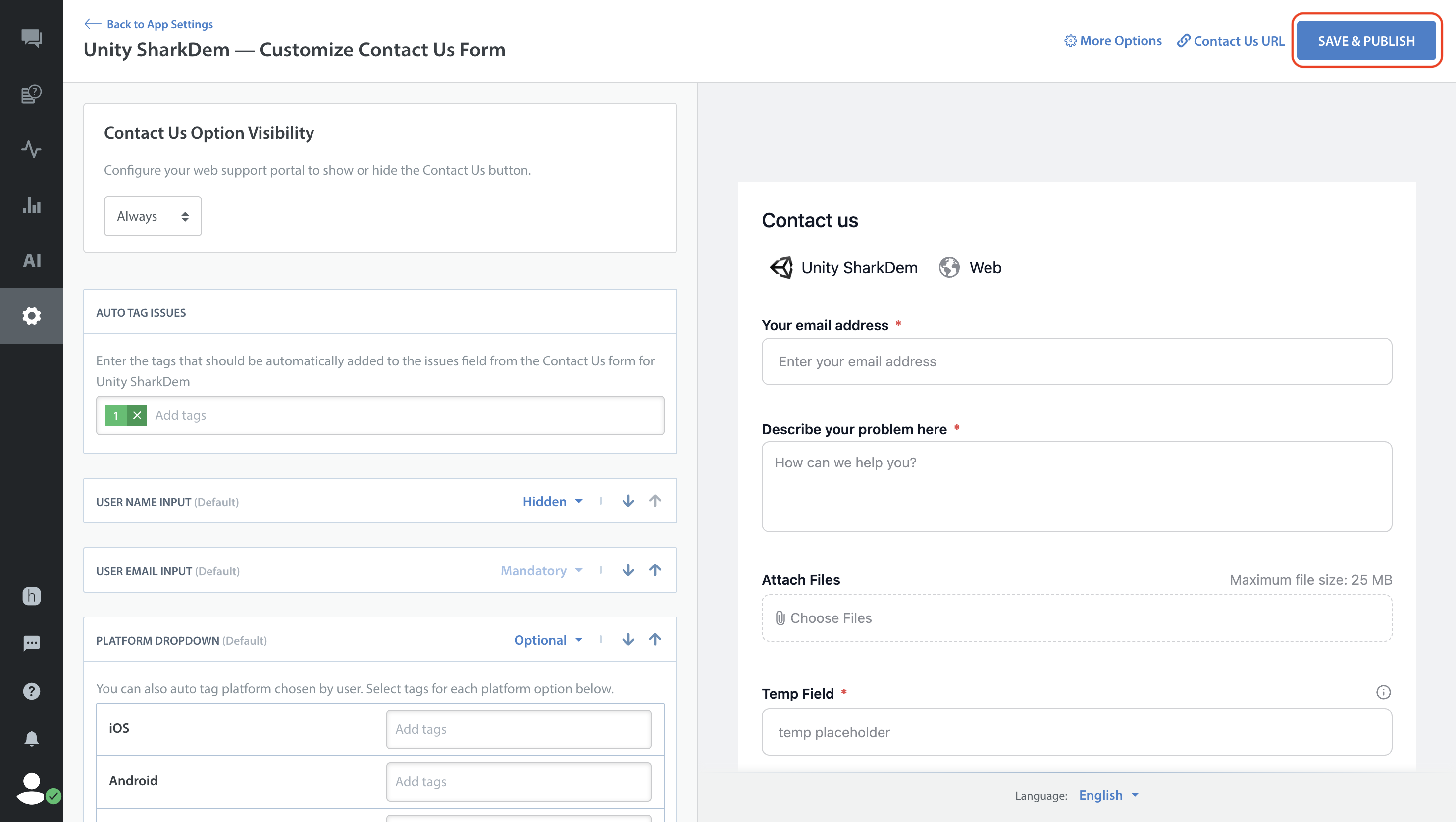Screen dimensions: 1456x822
Task: Open the analytics bar chart sidebar icon
Action: pyautogui.click(x=32, y=205)
